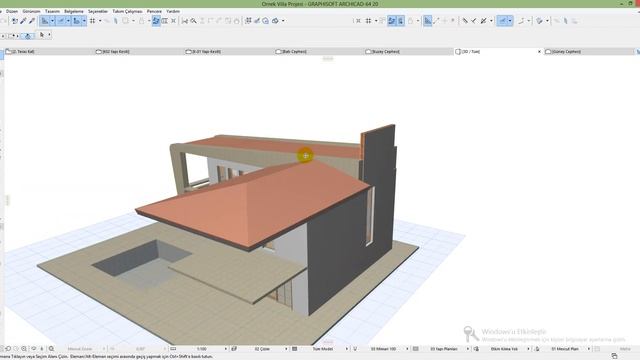The height and width of the screenshot is (360, 640).
Task: Open the Görünüm menu
Action: 31,11
